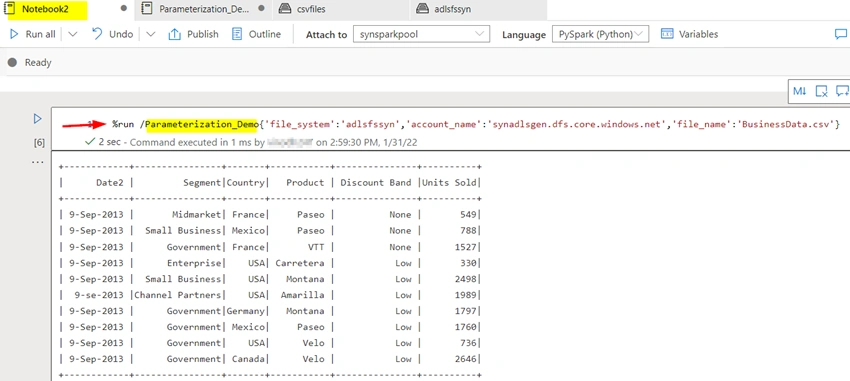Click the clear output cell icon
The image size is (850, 381).
click(x=821, y=91)
